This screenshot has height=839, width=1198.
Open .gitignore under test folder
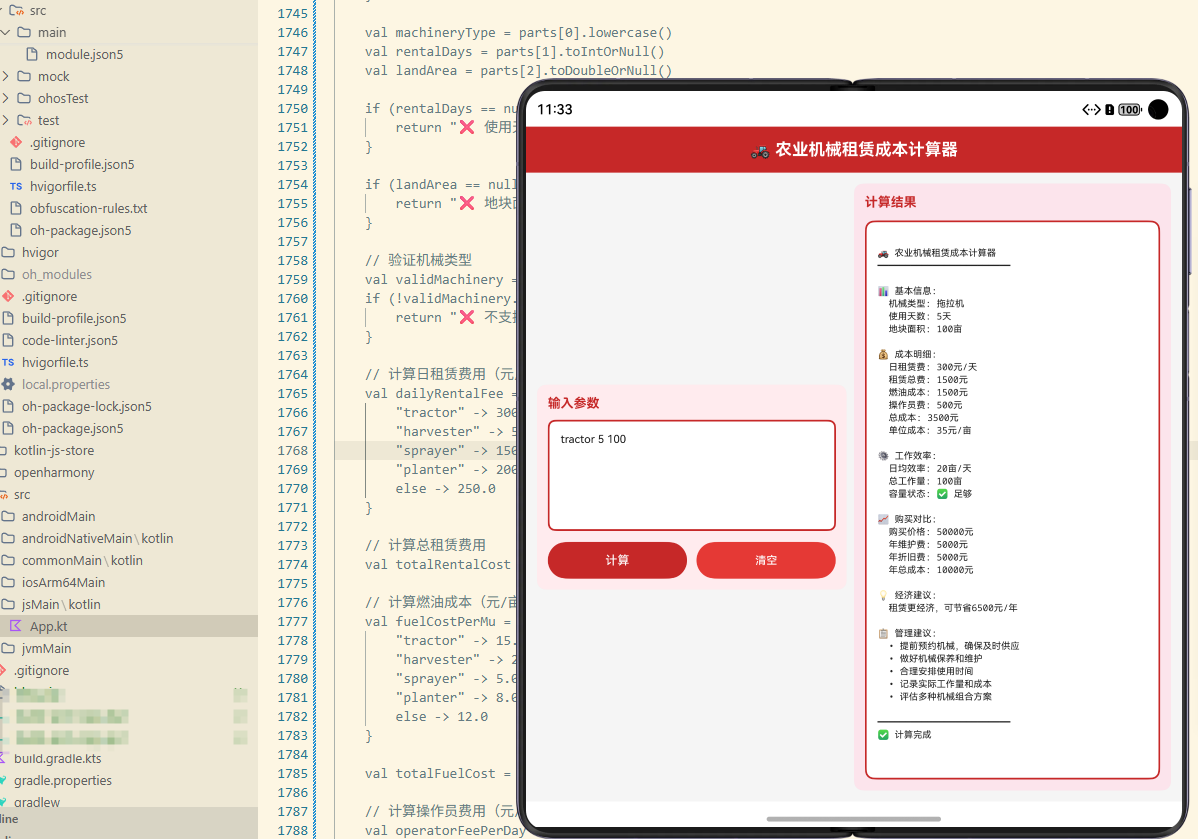coord(57,143)
